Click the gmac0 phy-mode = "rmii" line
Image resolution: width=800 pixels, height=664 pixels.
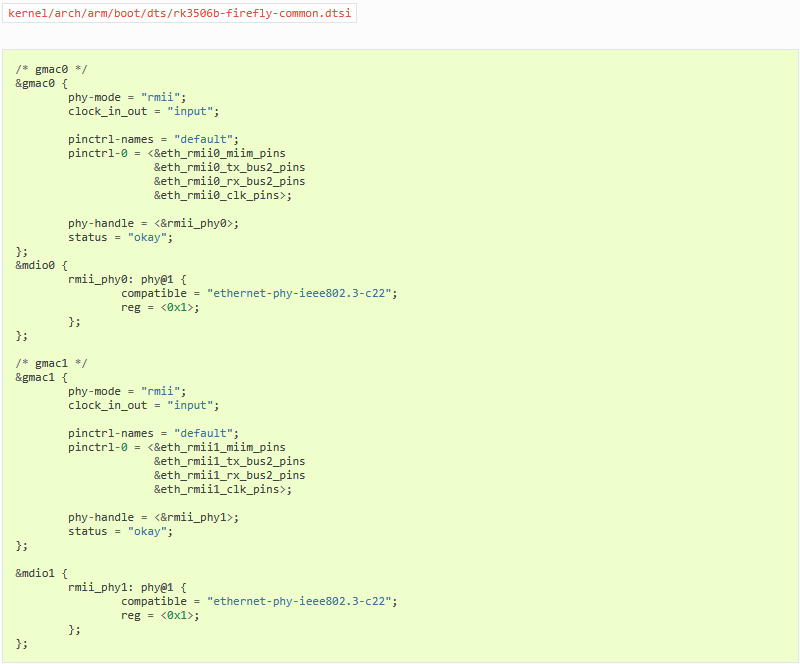[127, 97]
